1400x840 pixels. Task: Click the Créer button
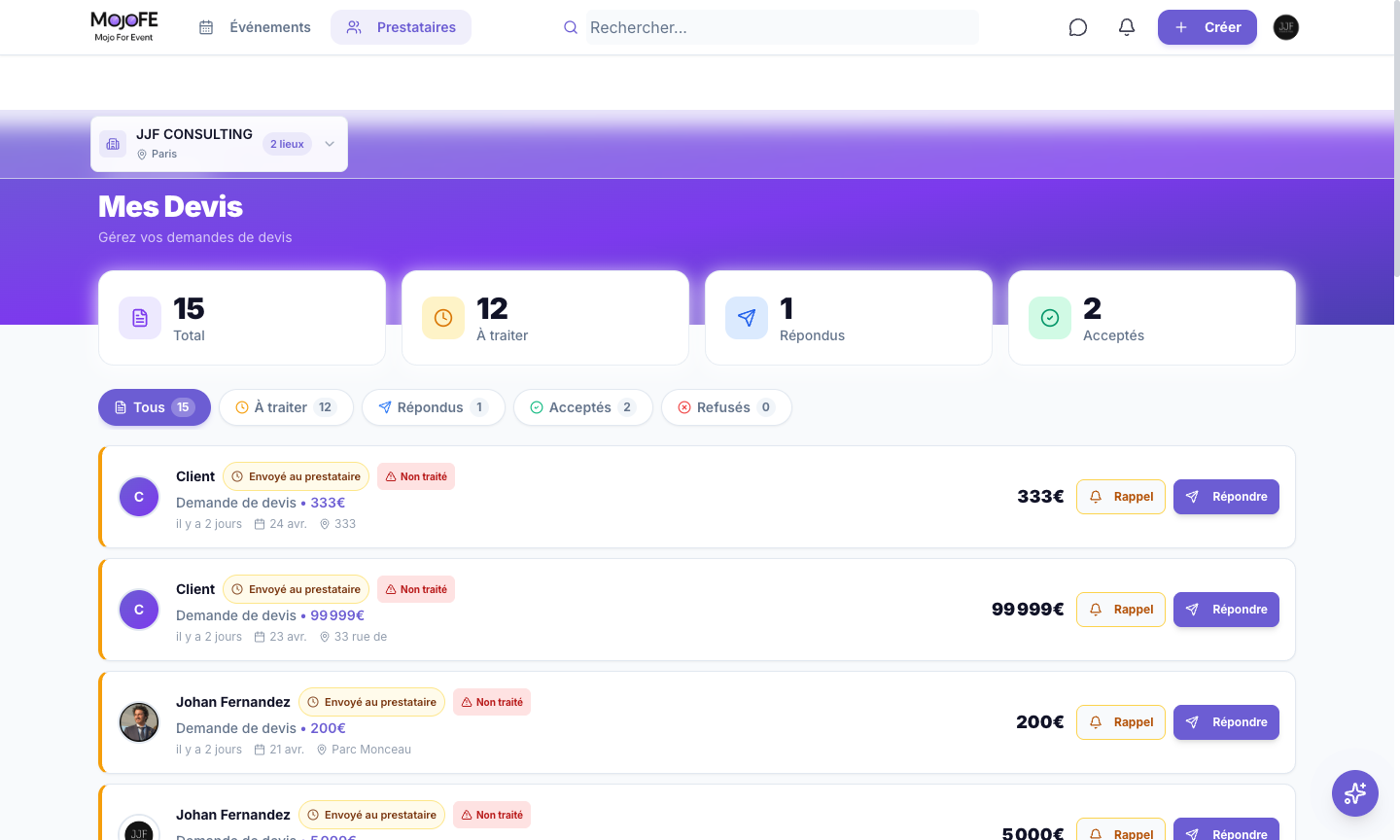click(1207, 27)
